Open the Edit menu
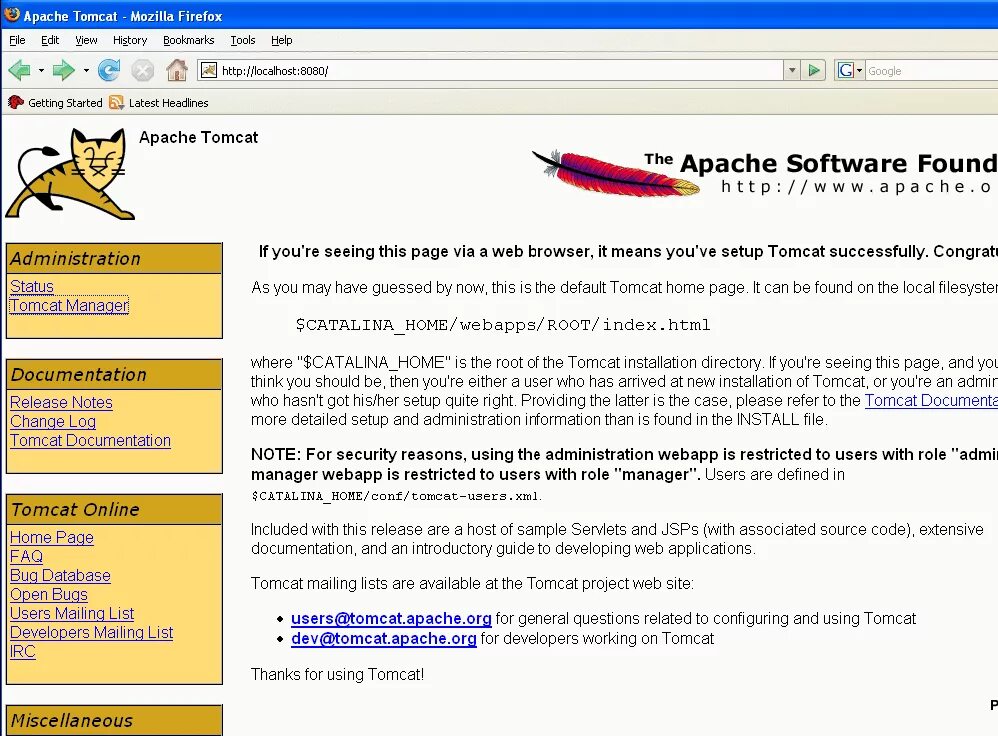This screenshot has width=998, height=736. [50, 40]
